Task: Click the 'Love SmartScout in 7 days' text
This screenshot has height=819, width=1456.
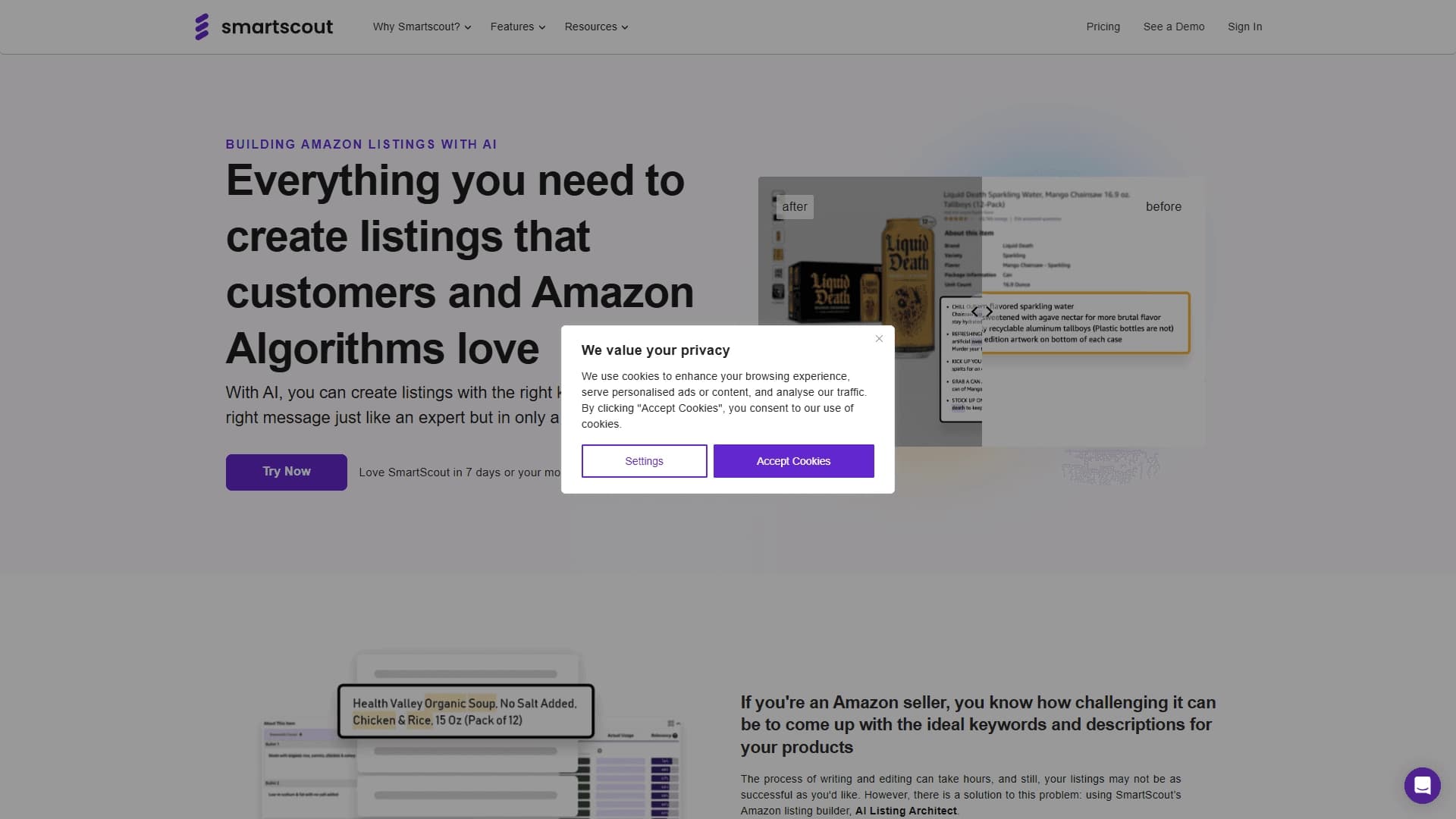Action: [x=460, y=472]
